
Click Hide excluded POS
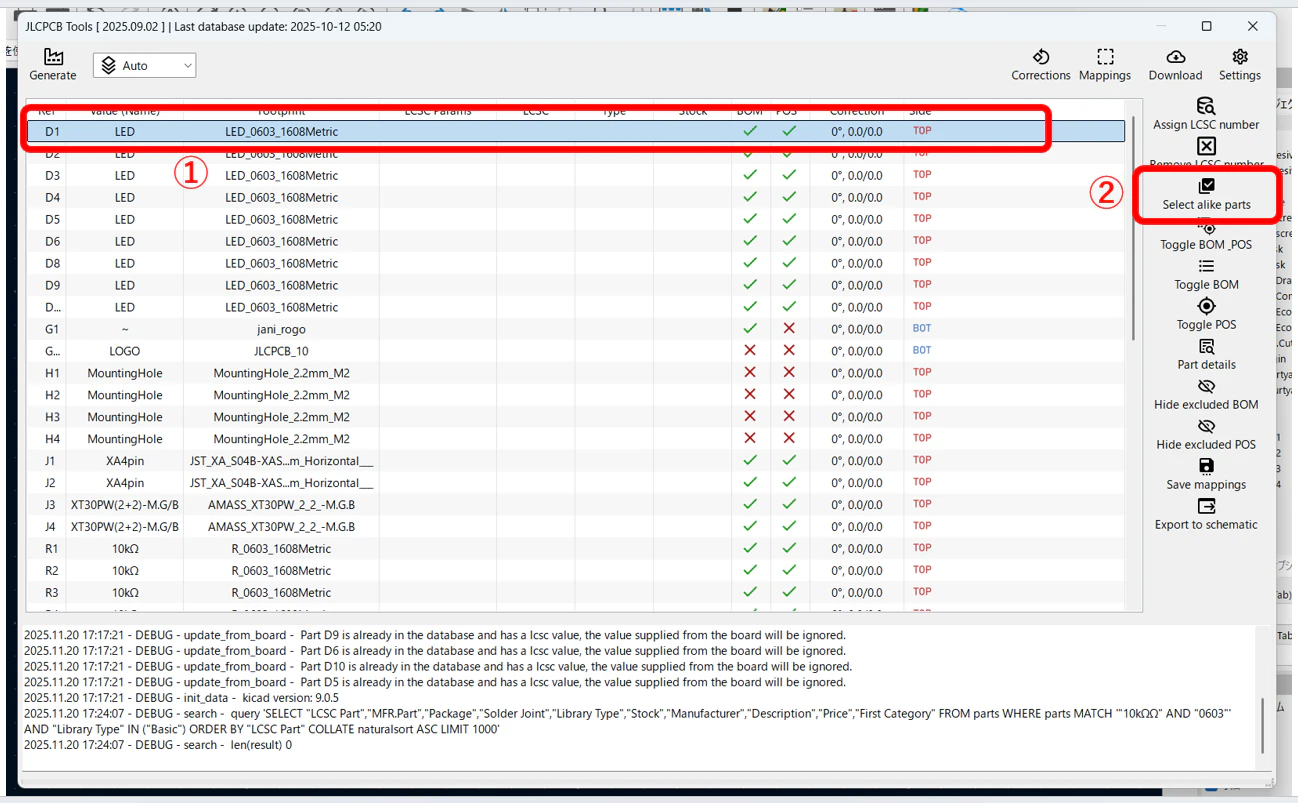coord(1206,435)
